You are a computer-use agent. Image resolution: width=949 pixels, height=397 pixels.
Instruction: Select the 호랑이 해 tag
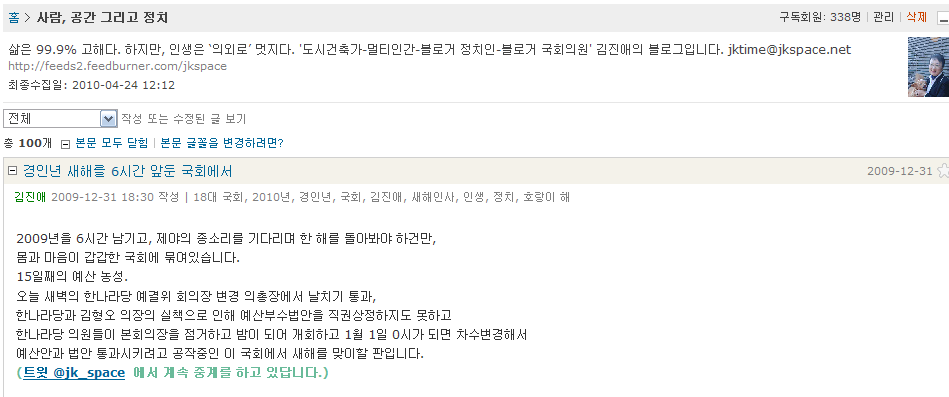click(546, 197)
